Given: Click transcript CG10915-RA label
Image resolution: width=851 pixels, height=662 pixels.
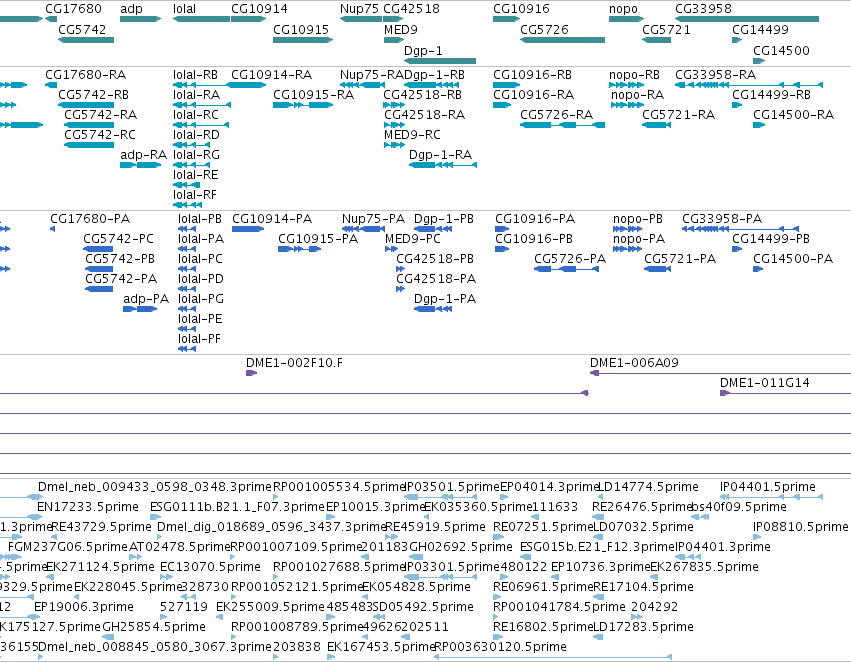Looking at the screenshot, I should pyautogui.click(x=313, y=94).
